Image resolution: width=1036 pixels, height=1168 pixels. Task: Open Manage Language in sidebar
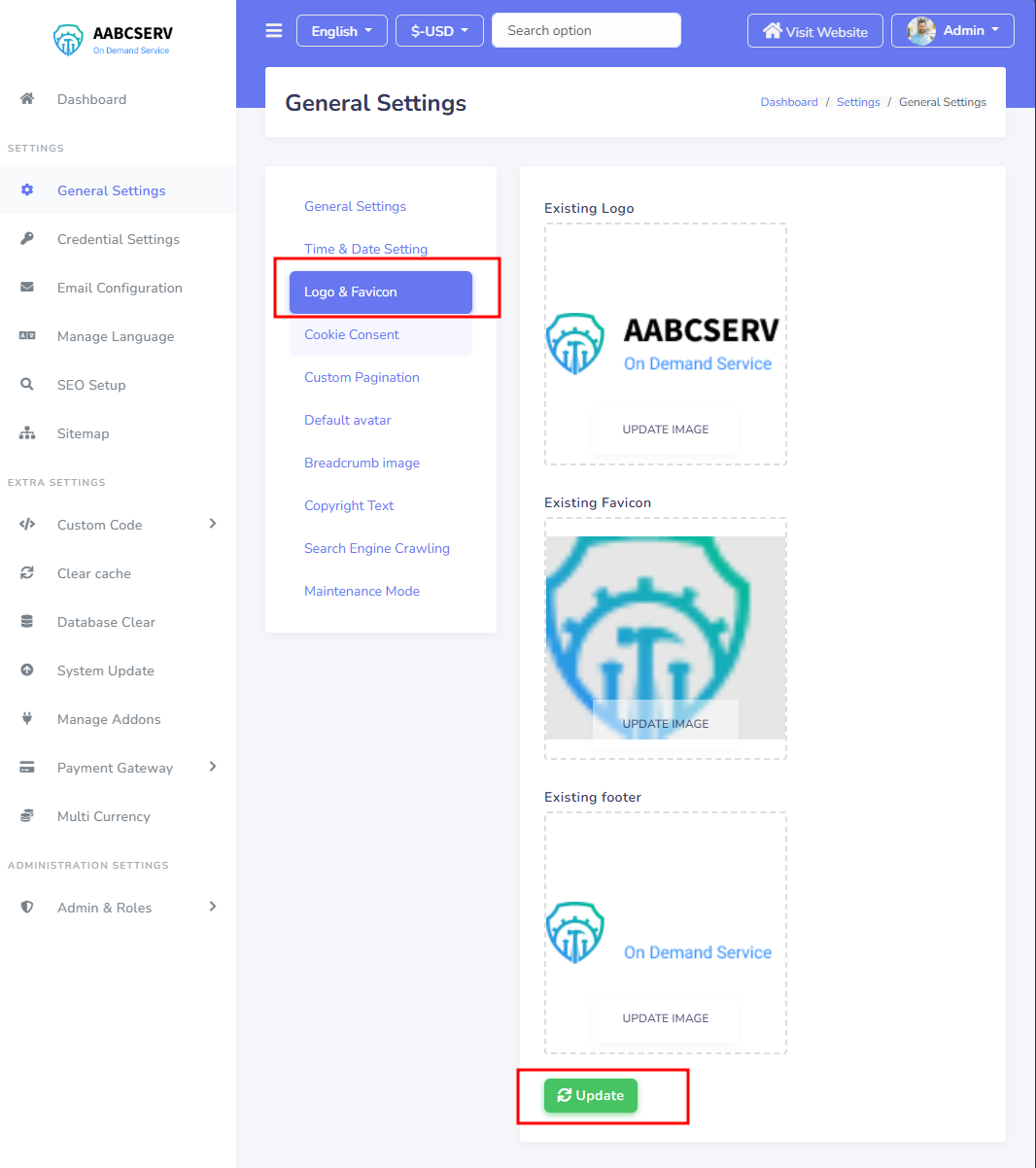click(x=118, y=336)
